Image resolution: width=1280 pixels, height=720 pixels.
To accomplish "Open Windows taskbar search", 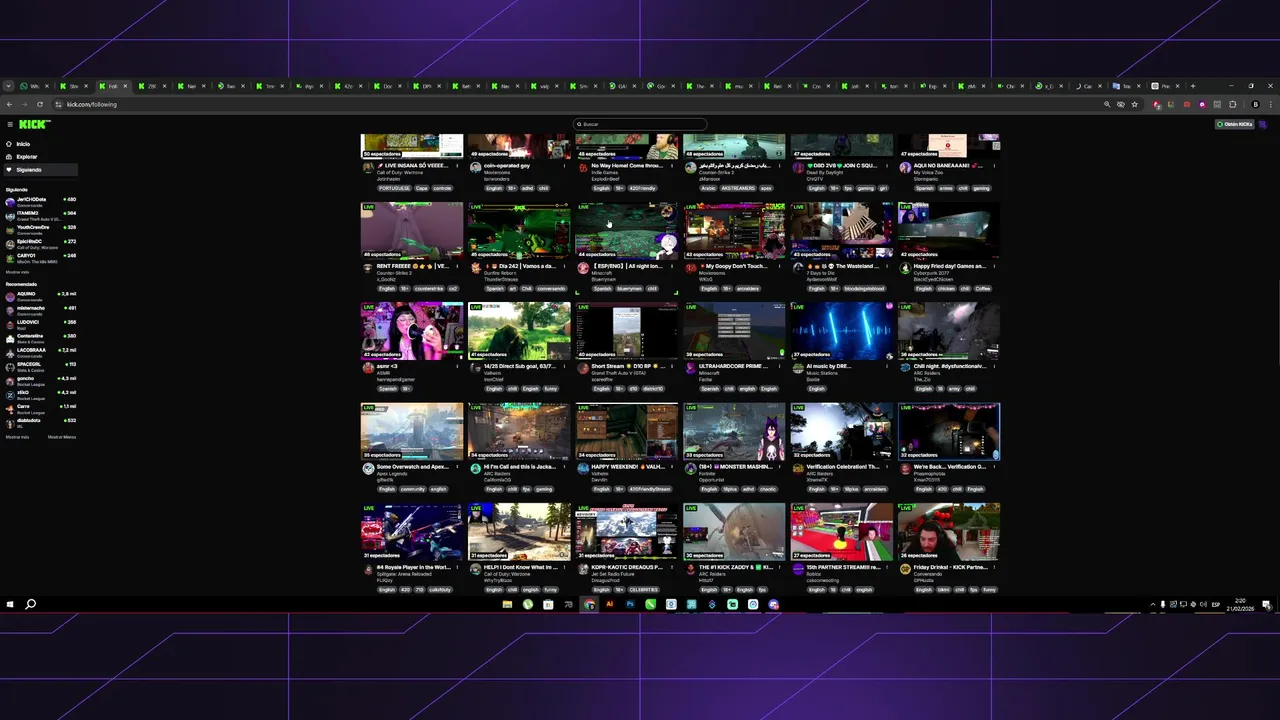I will point(31,604).
